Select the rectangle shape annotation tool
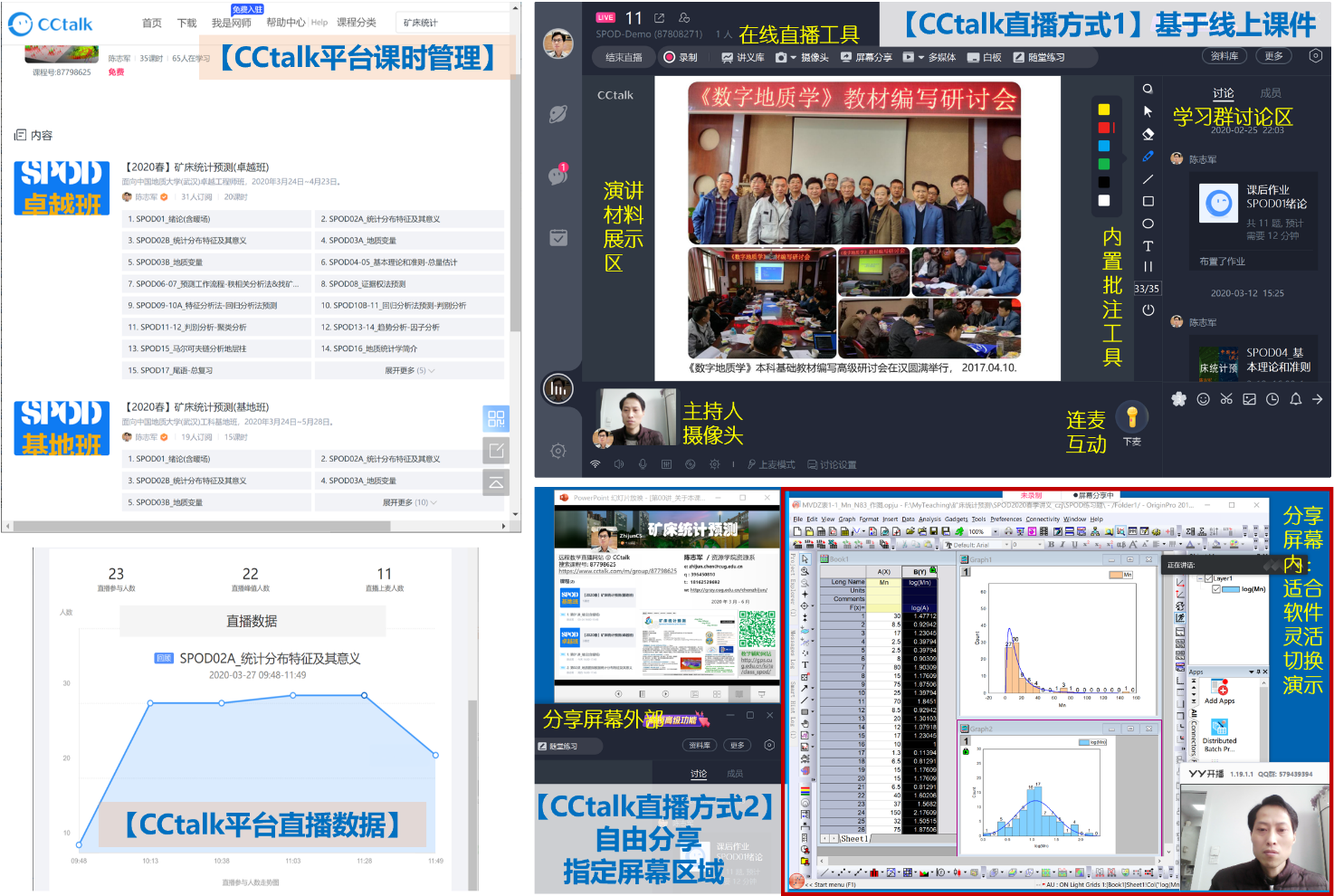 [x=1148, y=201]
